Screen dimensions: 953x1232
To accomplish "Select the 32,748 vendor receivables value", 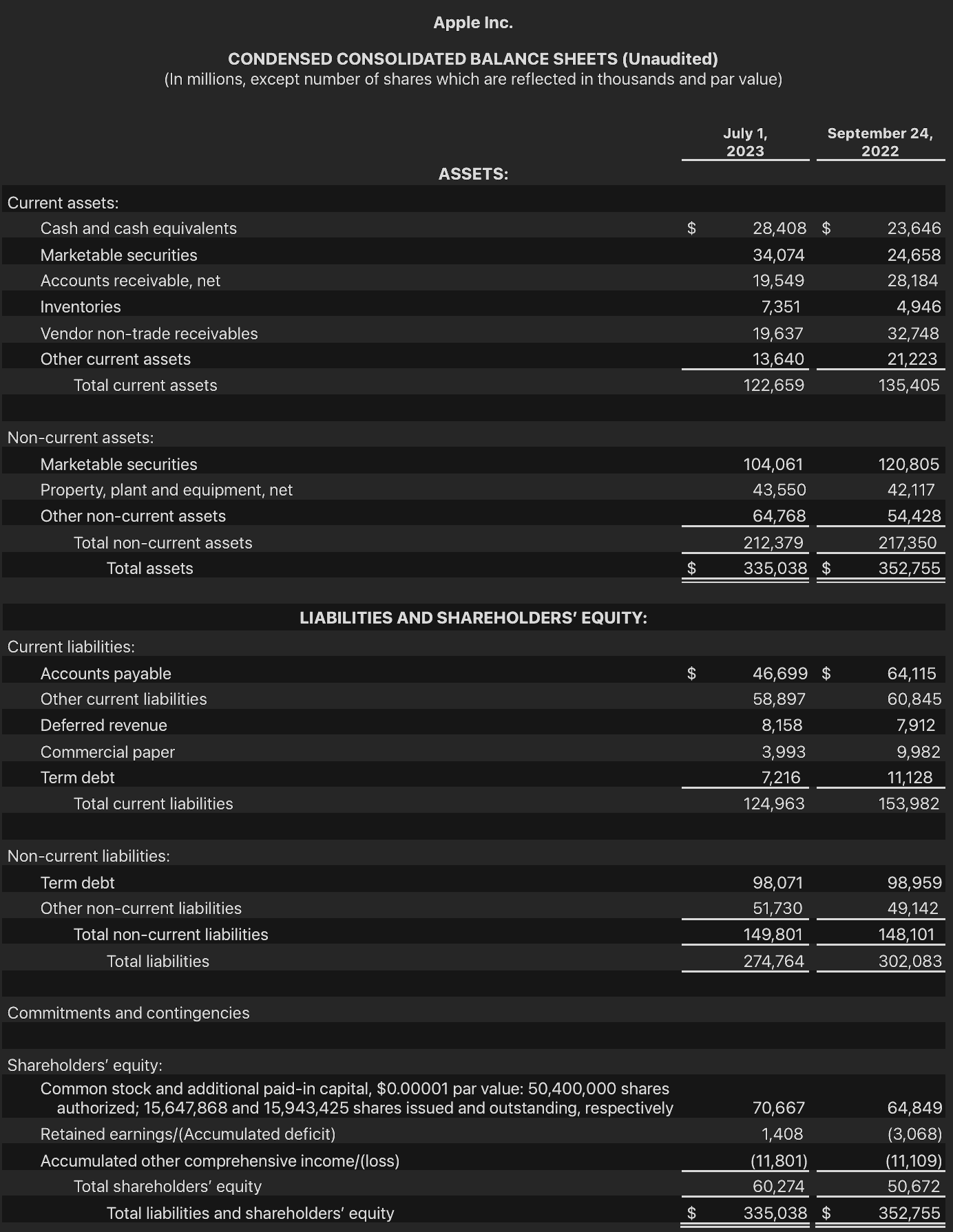I will tap(913, 334).
